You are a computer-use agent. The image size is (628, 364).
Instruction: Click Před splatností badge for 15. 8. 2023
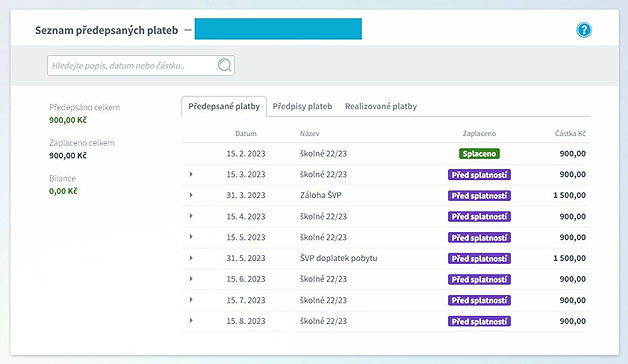coord(479,321)
